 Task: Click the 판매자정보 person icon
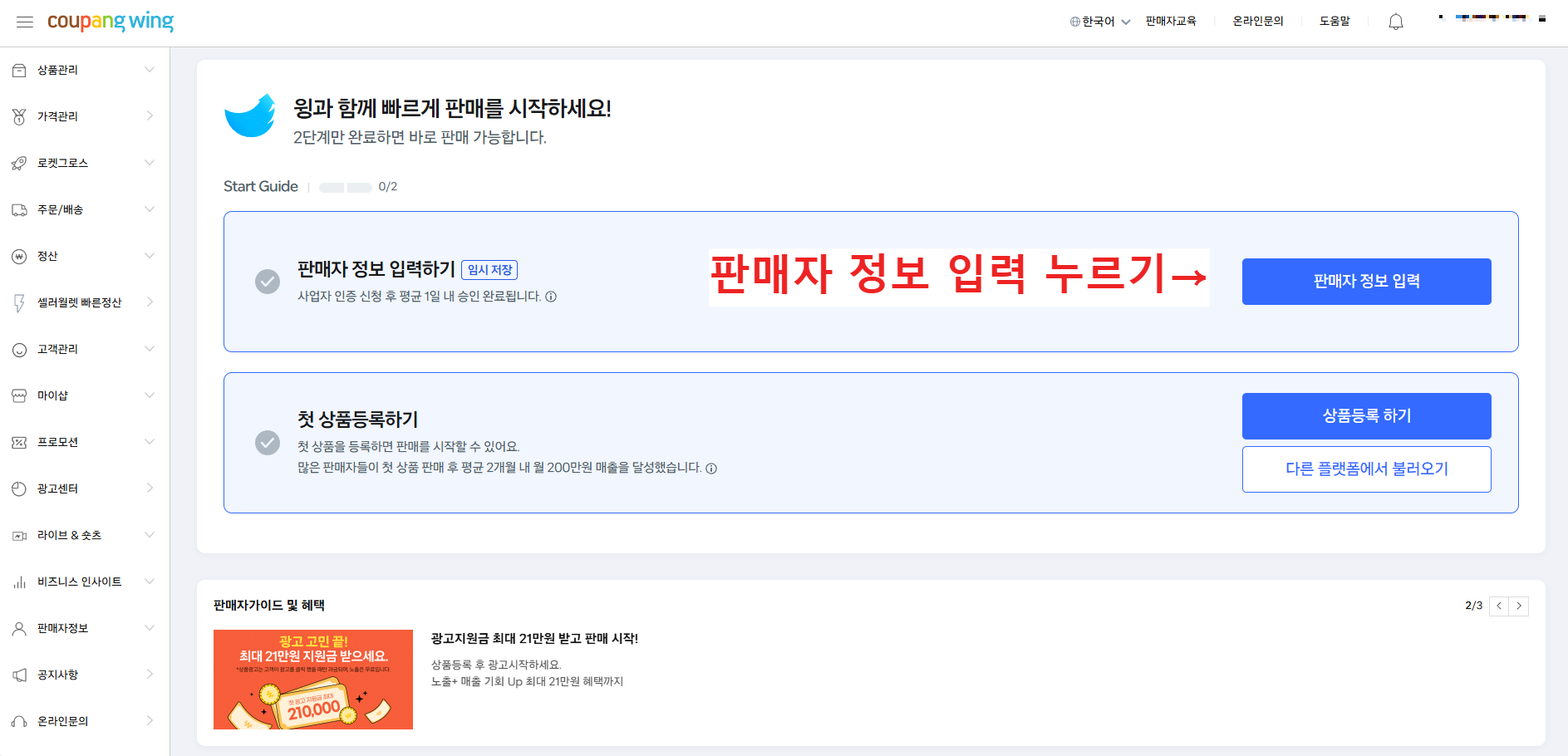19,629
